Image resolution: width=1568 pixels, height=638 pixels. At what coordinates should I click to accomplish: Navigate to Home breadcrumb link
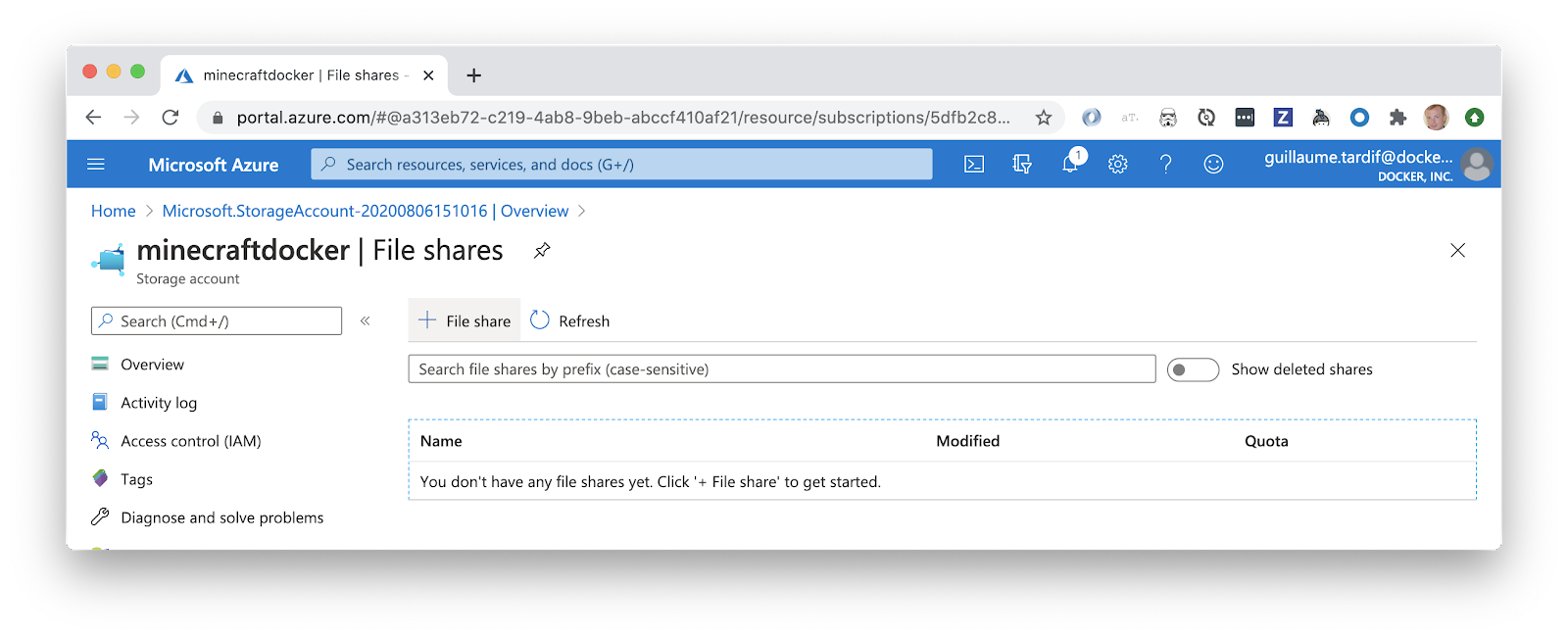[114, 212]
